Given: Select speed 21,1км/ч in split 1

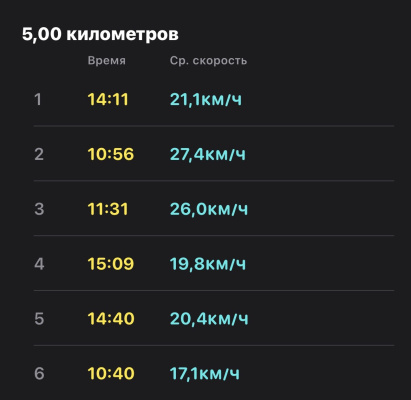Looking at the screenshot, I should pos(206,99).
